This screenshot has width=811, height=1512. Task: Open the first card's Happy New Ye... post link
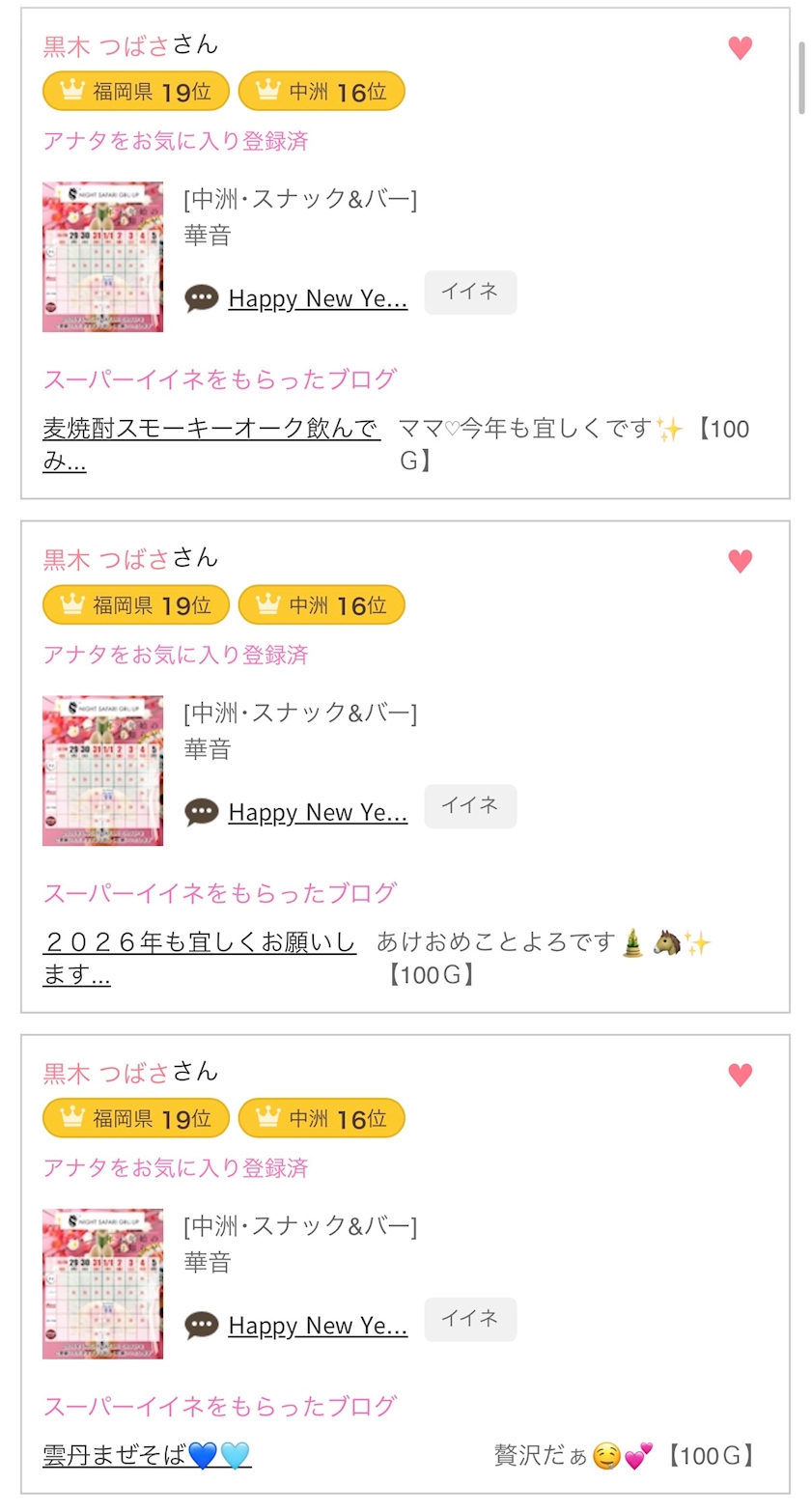pyautogui.click(x=318, y=299)
